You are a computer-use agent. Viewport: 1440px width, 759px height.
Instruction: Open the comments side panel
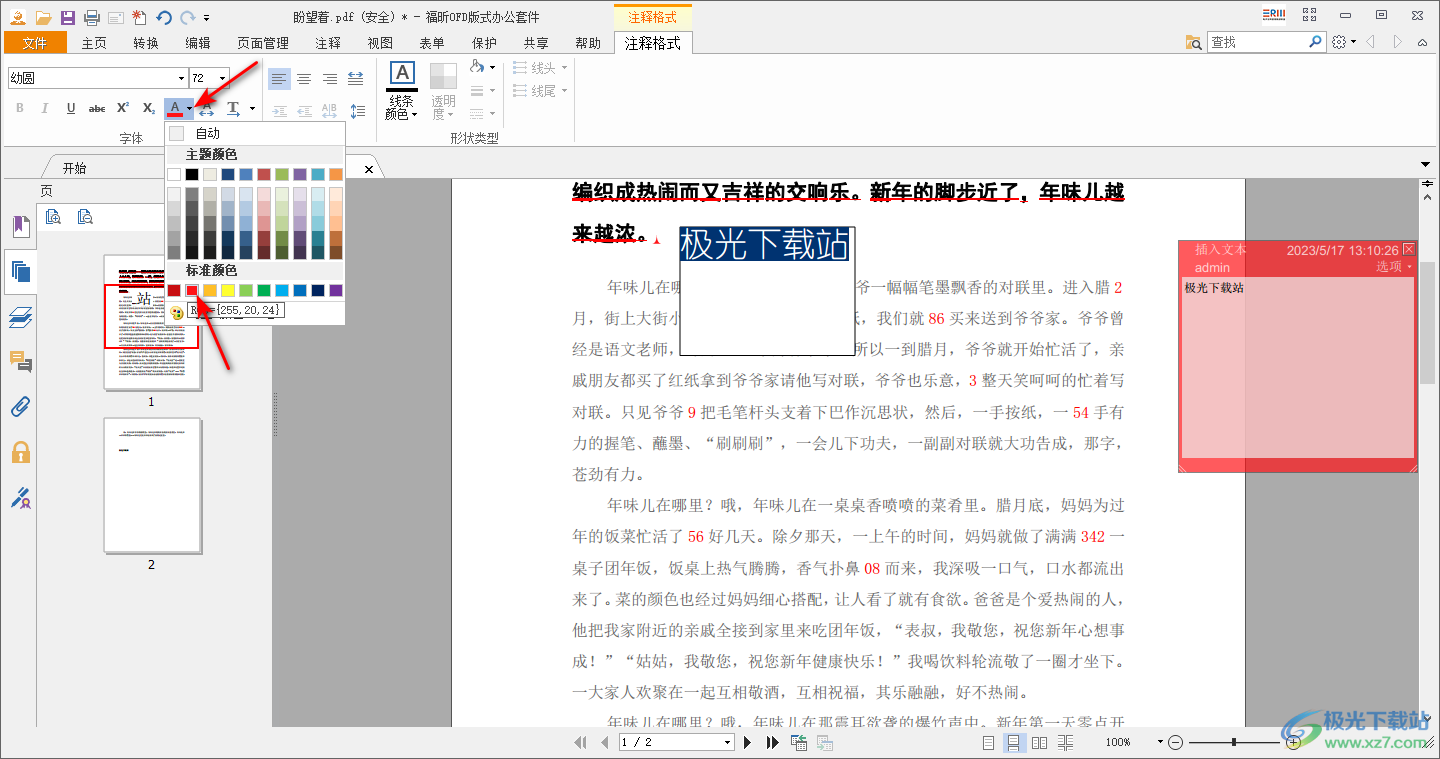click(x=21, y=361)
